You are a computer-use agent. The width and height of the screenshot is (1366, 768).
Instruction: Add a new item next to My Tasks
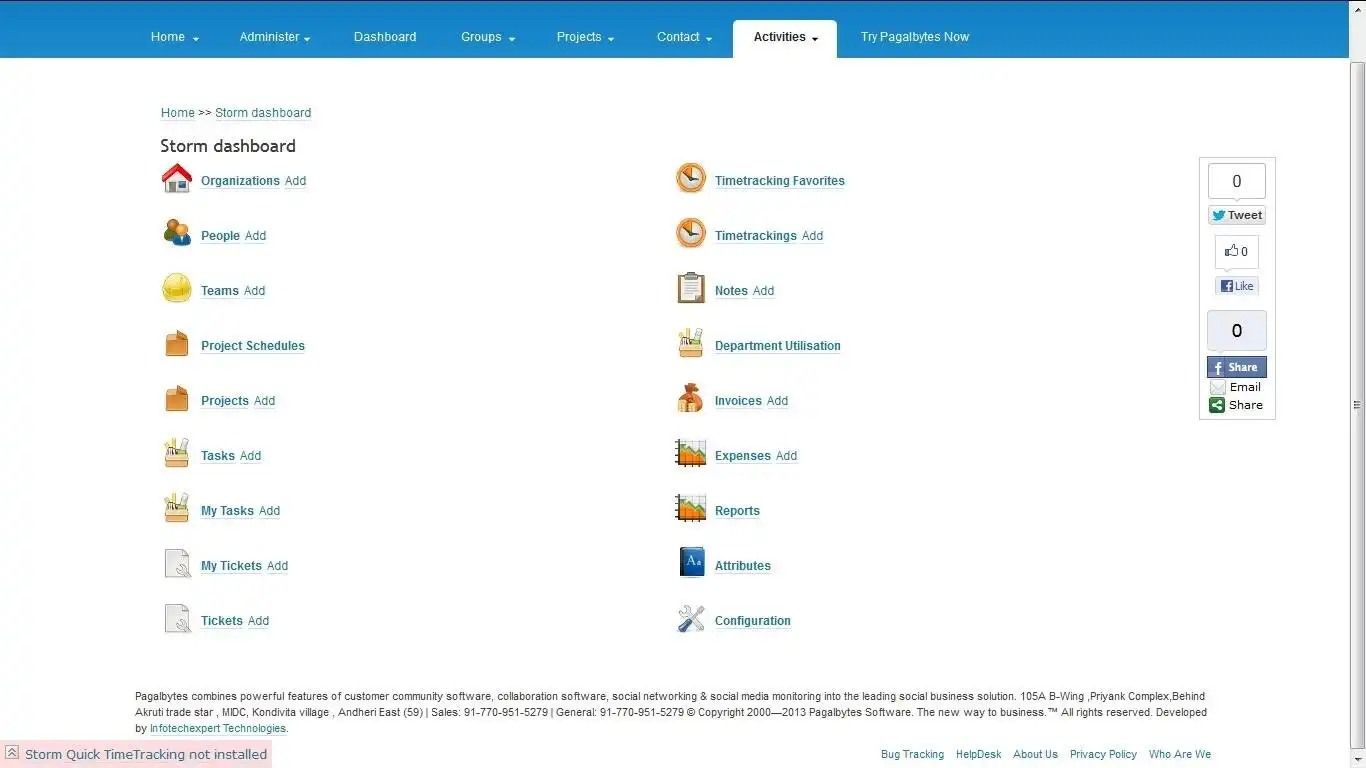pyautogui.click(x=269, y=511)
